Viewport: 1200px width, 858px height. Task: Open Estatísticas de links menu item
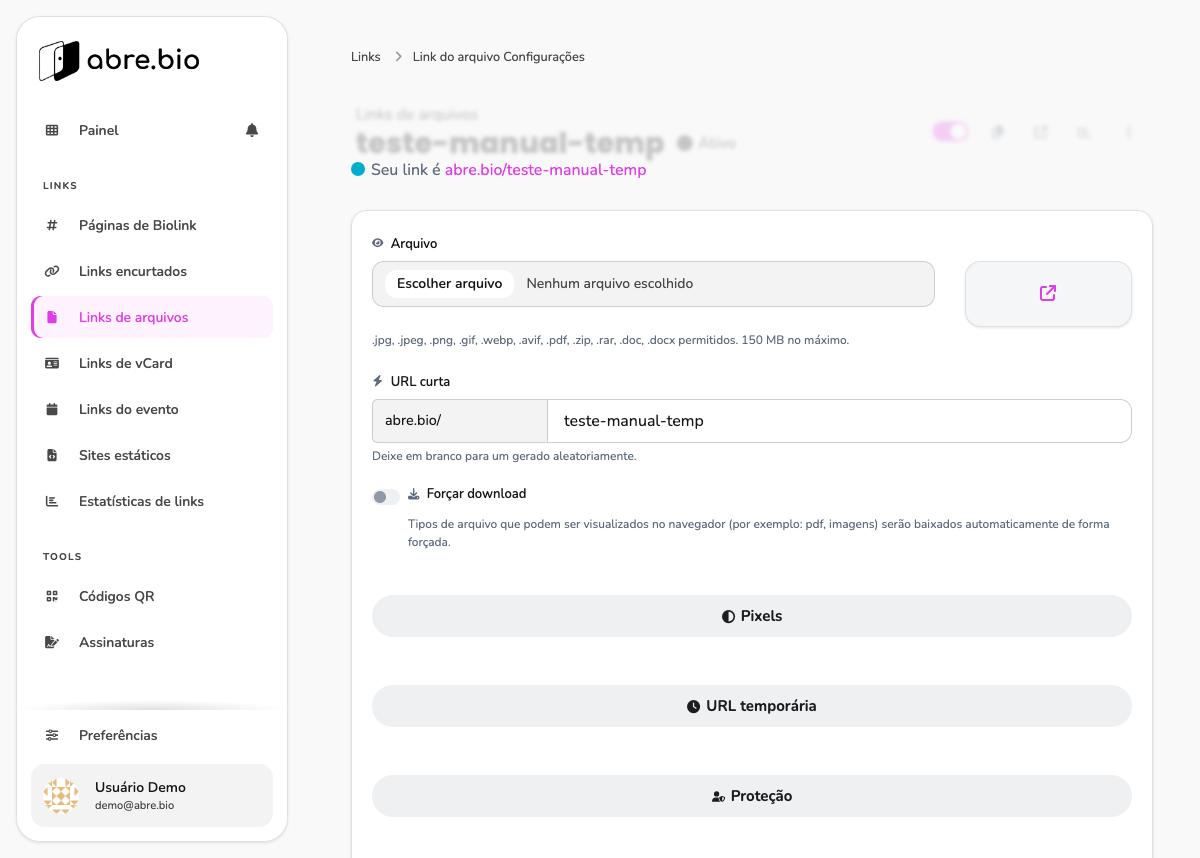point(152,502)
